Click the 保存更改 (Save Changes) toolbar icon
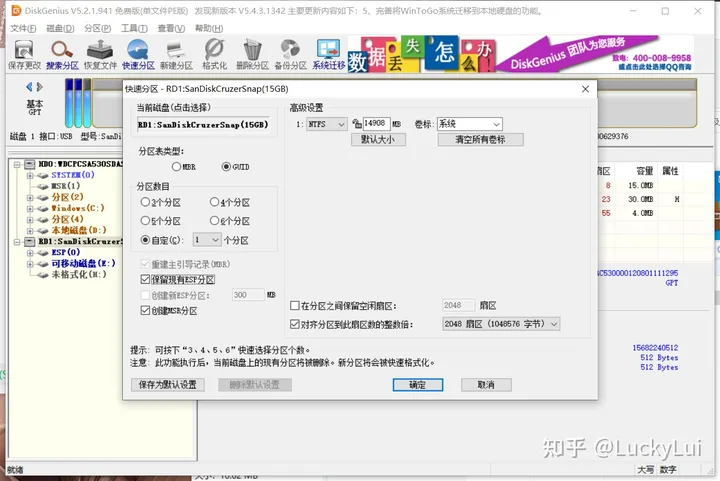This screenshot has width=720, height=481. tap(22, 52)
